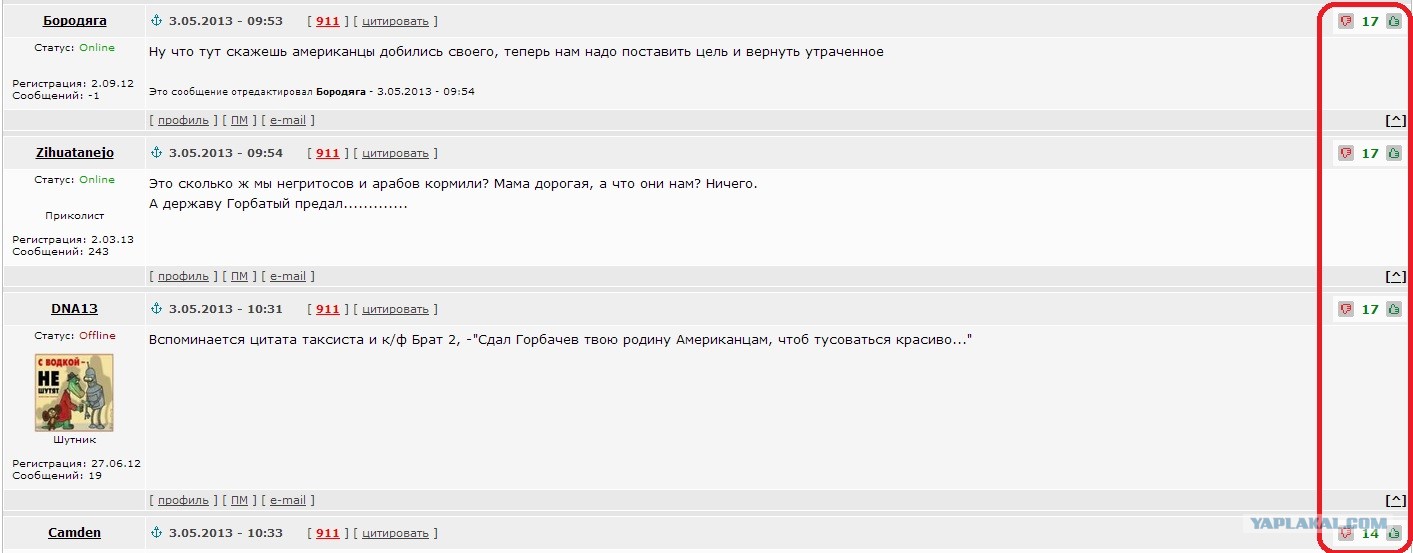Open Бородяга's profile via username
1413x553 pixels.
click(75, 21)
